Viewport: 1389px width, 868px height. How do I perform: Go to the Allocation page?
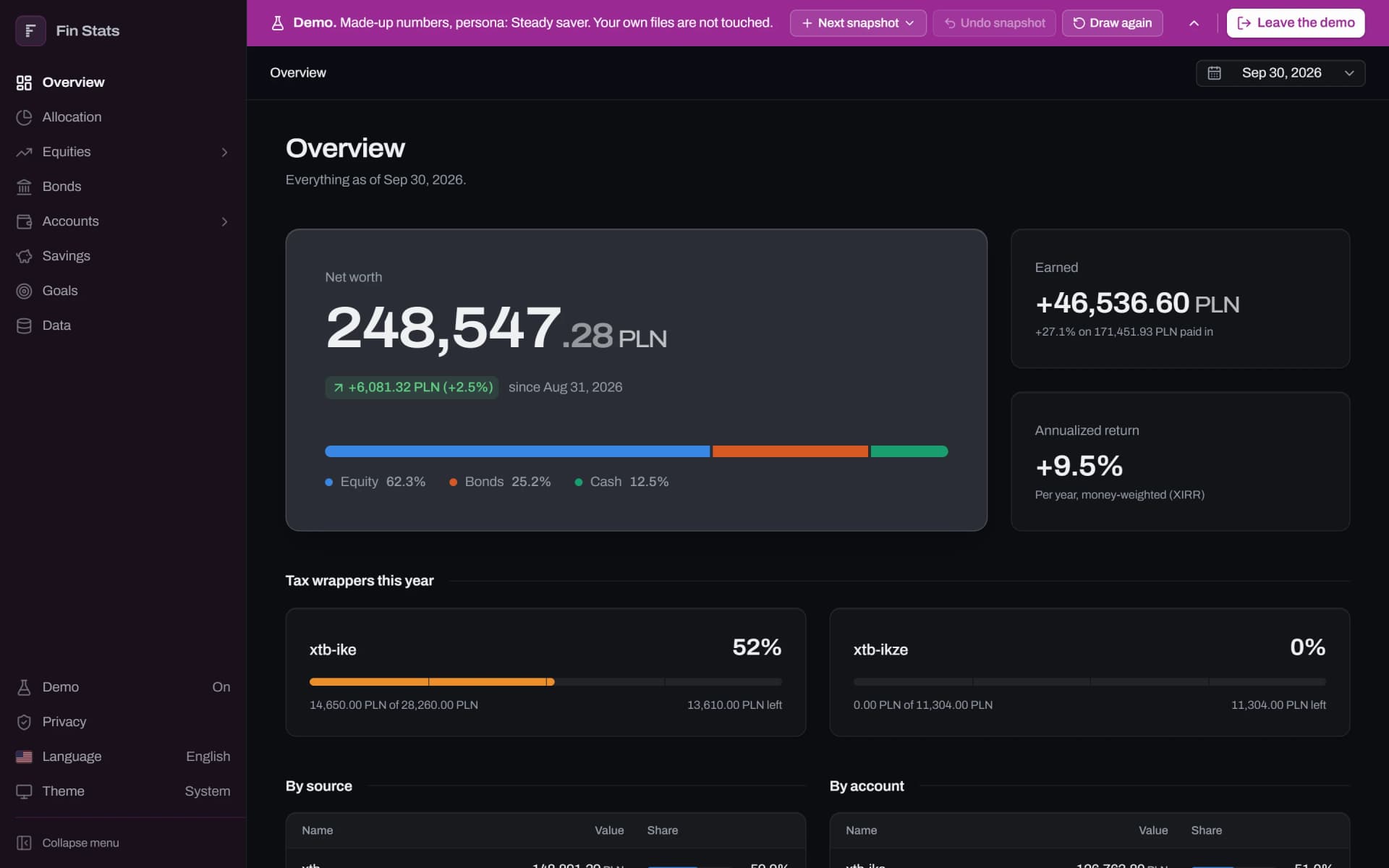pyautogui.click(x=123, y=117)
